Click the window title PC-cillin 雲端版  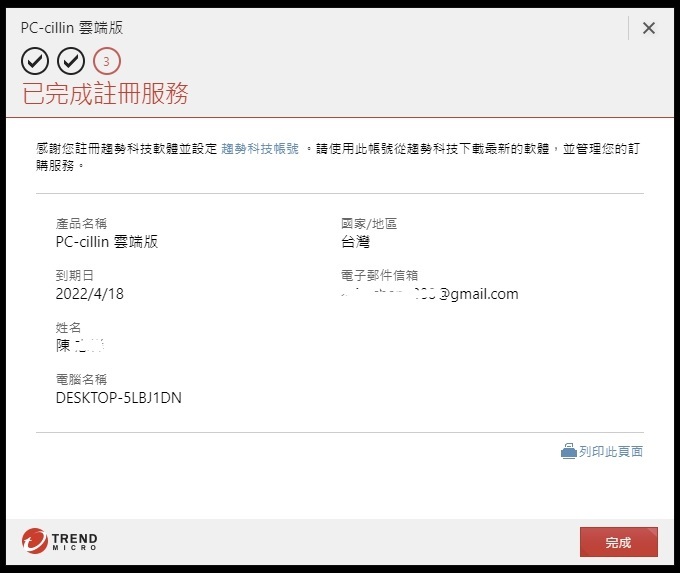72,28
